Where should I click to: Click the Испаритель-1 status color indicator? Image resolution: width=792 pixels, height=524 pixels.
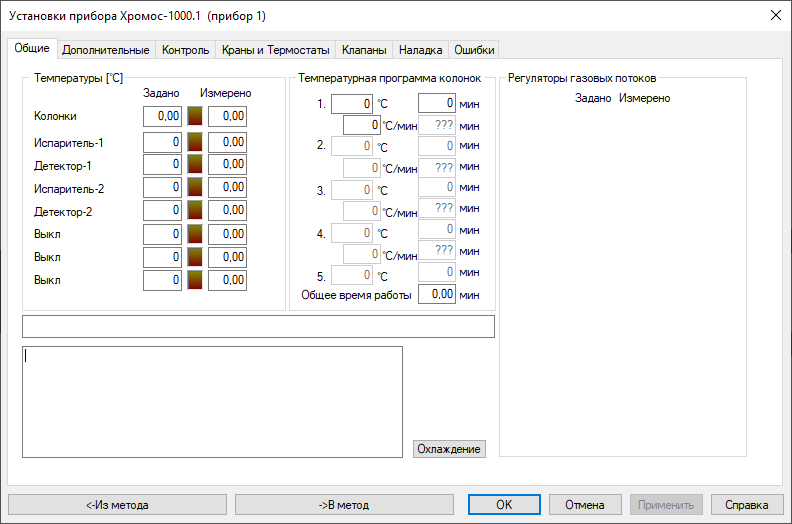click(x=195, y=142)
